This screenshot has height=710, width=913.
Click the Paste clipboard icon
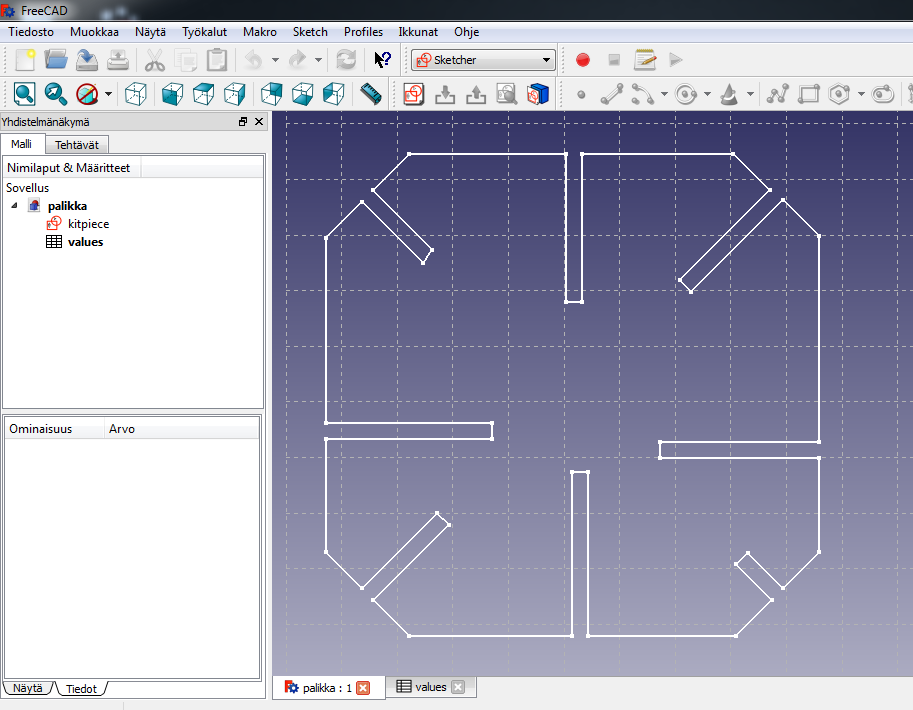217,60
